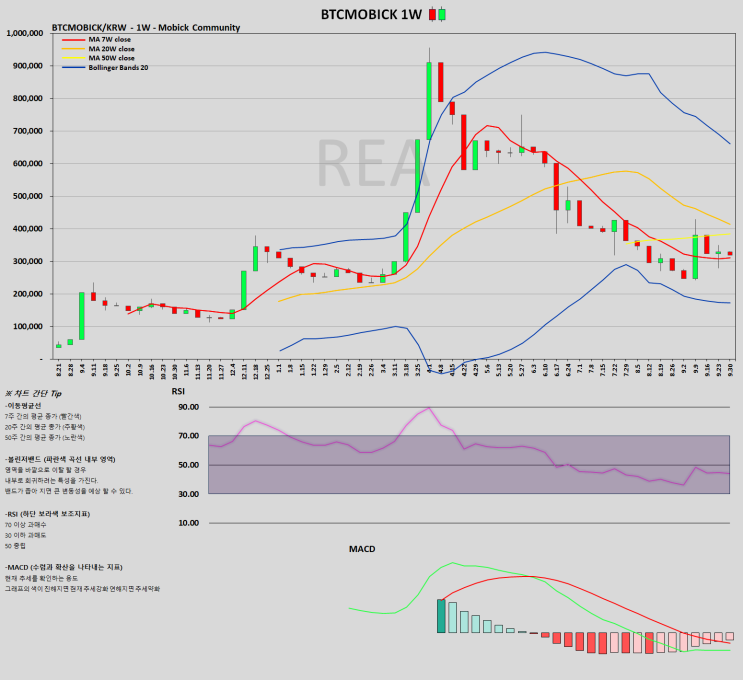Click the REA watermark in the chart

tap(373, 163)
